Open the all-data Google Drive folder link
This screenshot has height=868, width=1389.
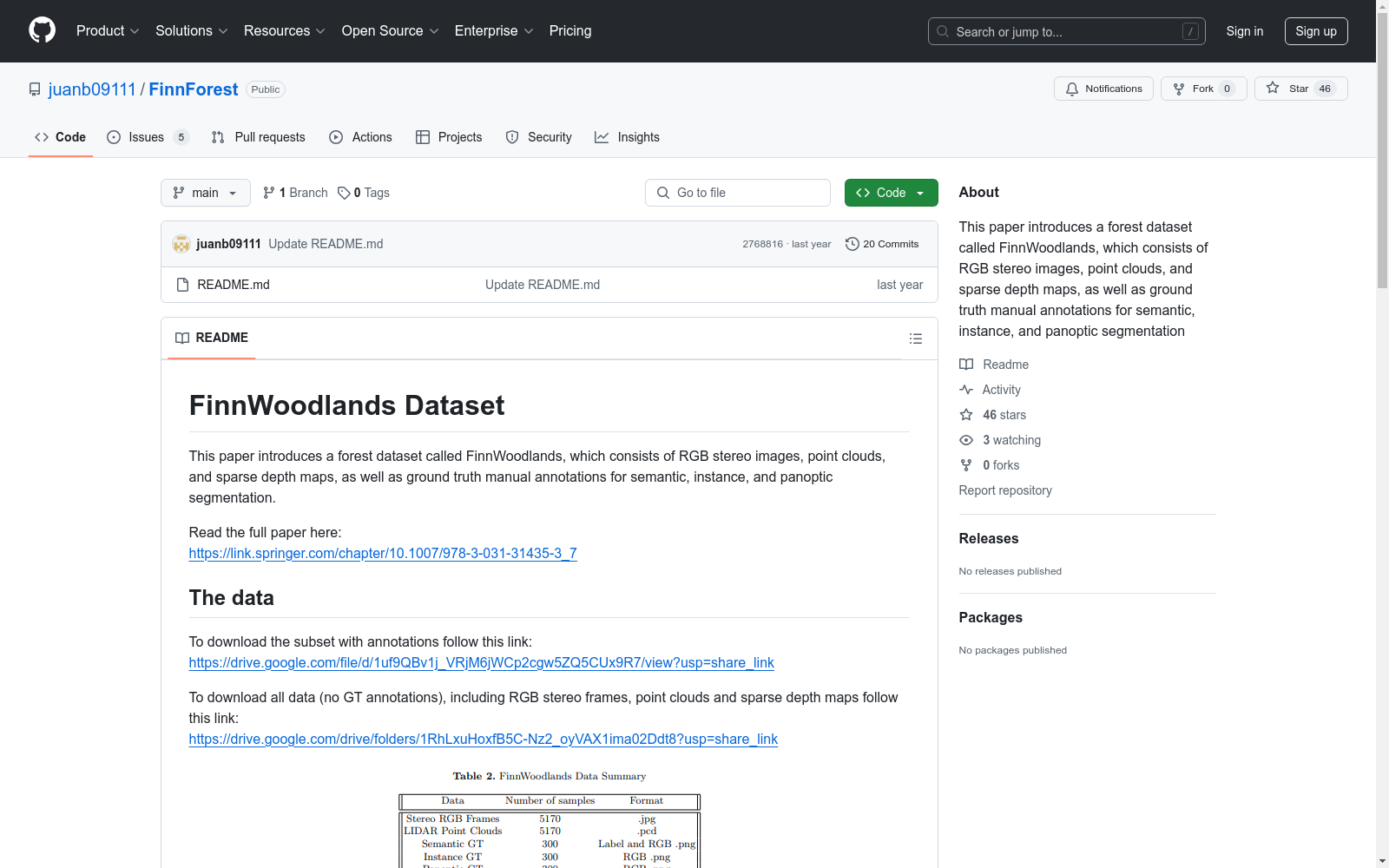click(484, 739)
